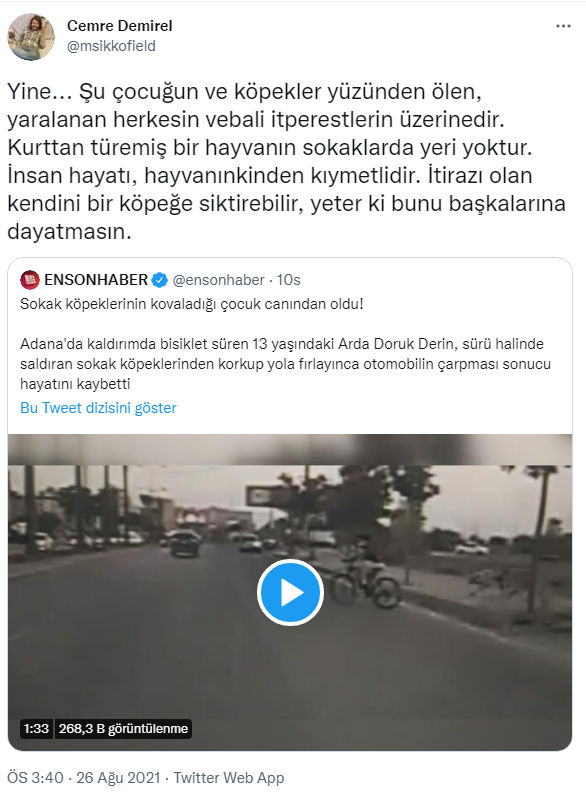Click the quoted paragraph about Arda Doruk Derin
The width and height of the screenshot is (586, 793).
286,364
